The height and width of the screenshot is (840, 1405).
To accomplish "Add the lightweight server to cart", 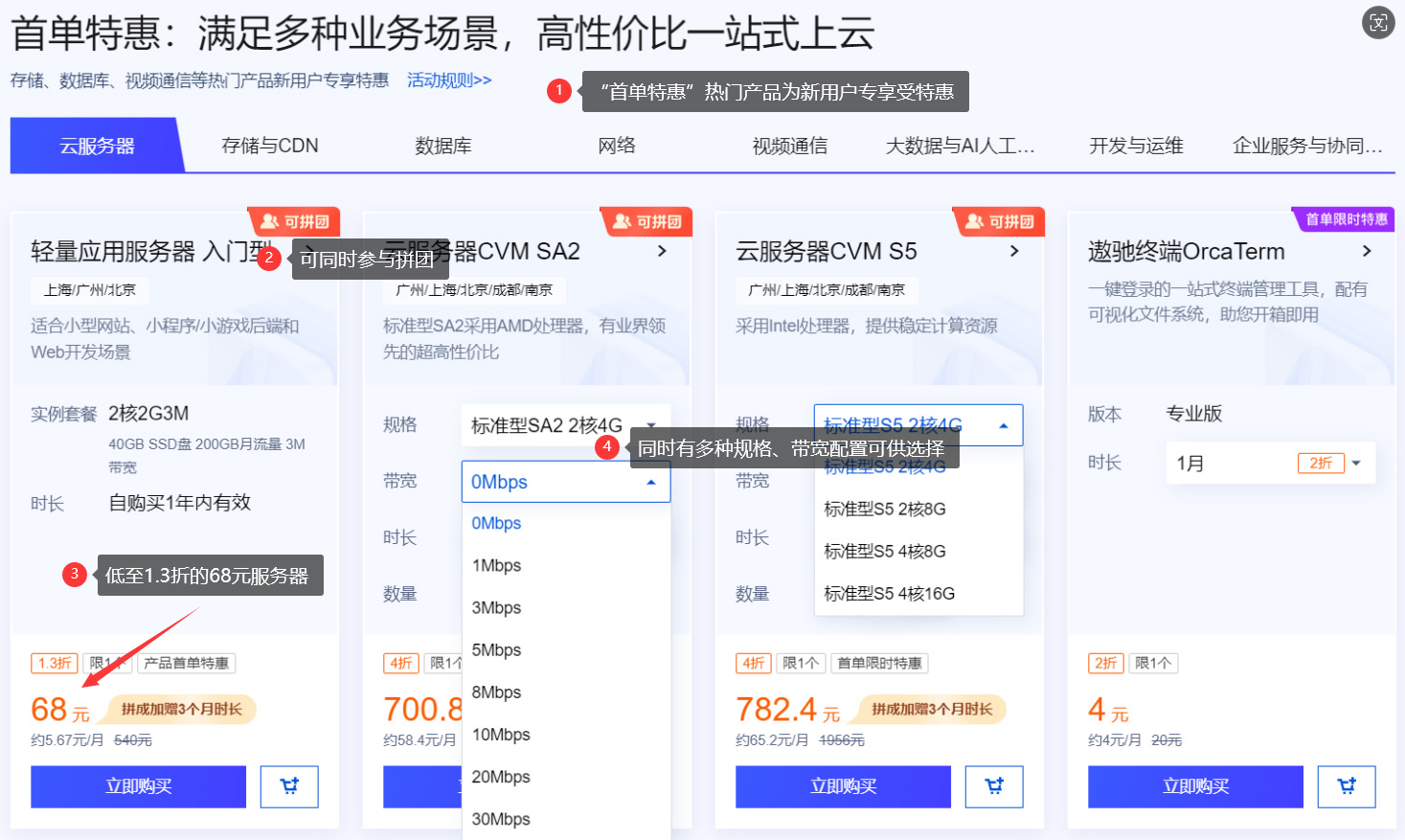I will [289, 786].
